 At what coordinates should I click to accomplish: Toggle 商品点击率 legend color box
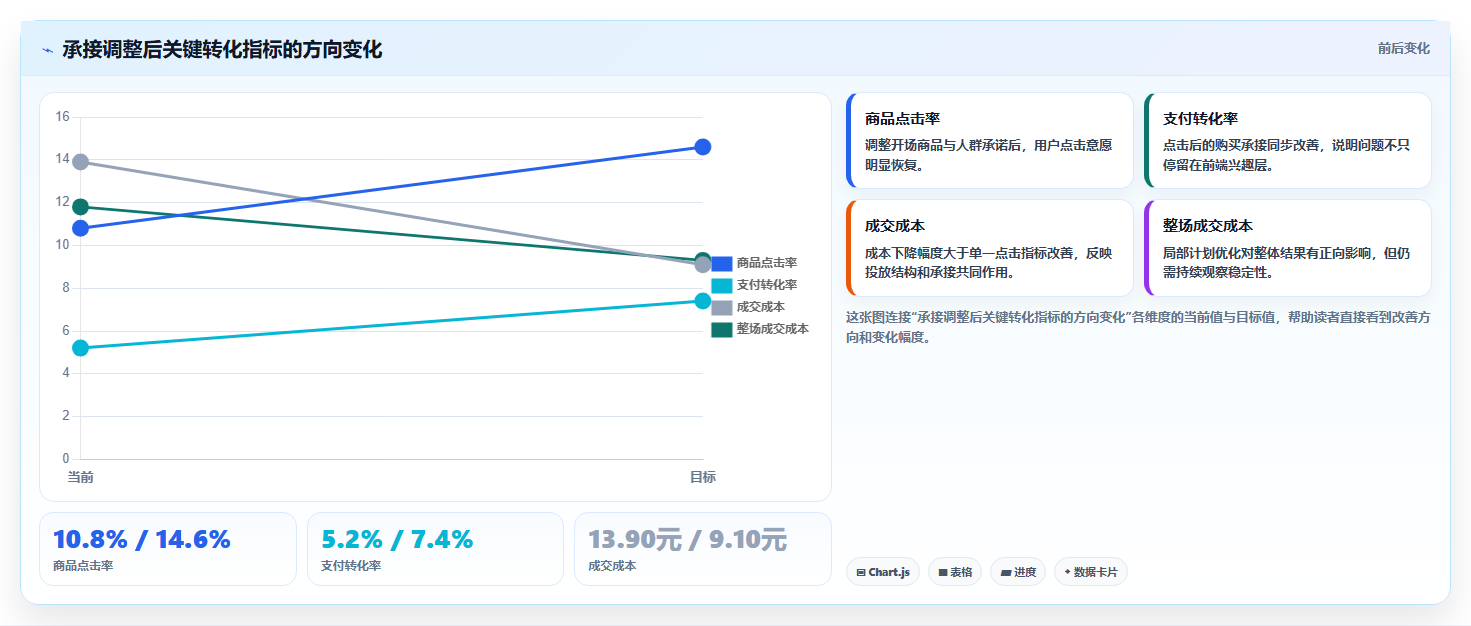coord(722,263)
